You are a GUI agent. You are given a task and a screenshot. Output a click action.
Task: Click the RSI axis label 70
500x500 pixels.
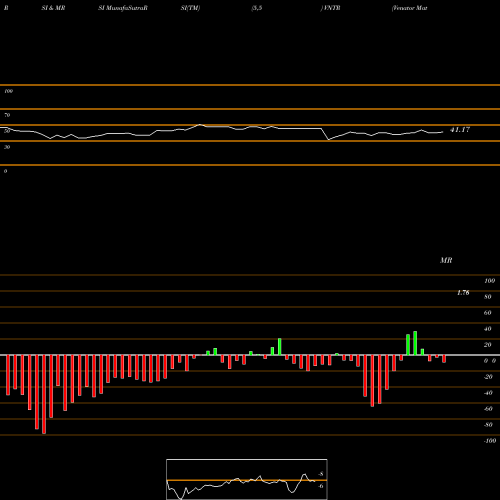7,115
